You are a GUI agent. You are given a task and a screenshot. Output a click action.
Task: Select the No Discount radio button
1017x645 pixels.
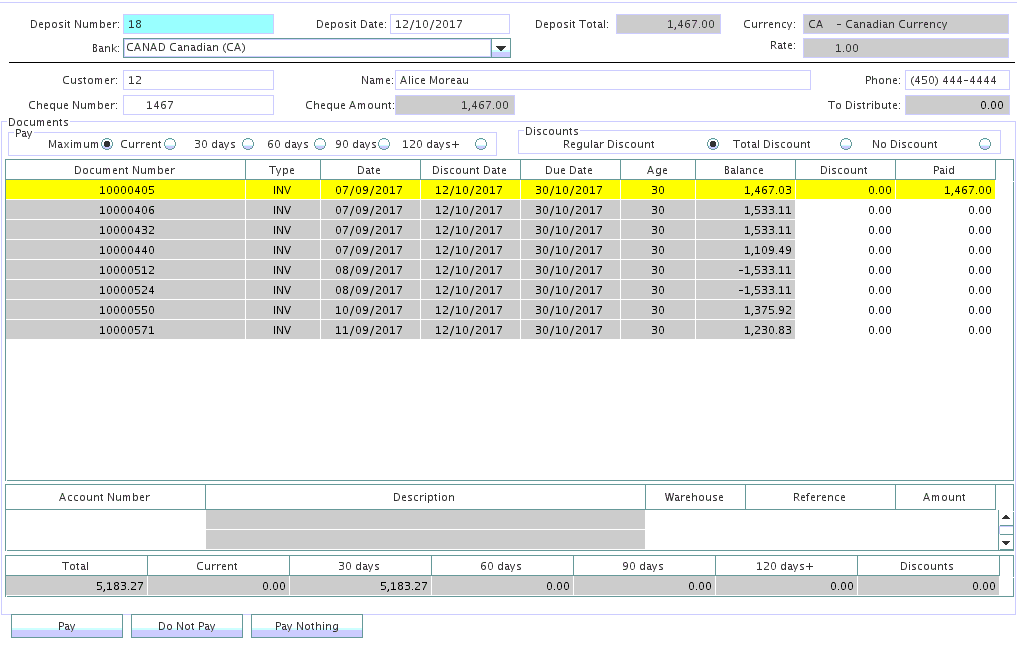[x=985, y=144]
